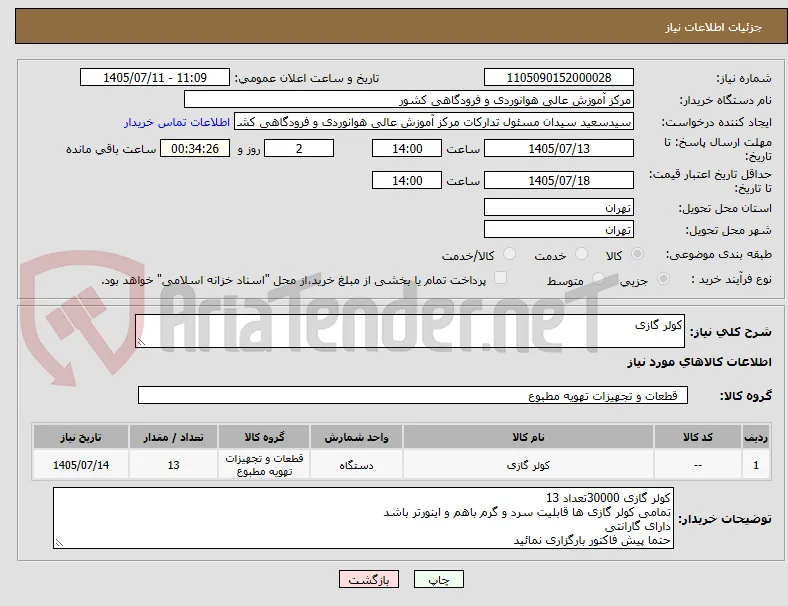Image resolution: width=788 pixels, height=606 pixels.
Task: Click the شماره نیاز field 1105090152000028
Action: pos(559,78)
